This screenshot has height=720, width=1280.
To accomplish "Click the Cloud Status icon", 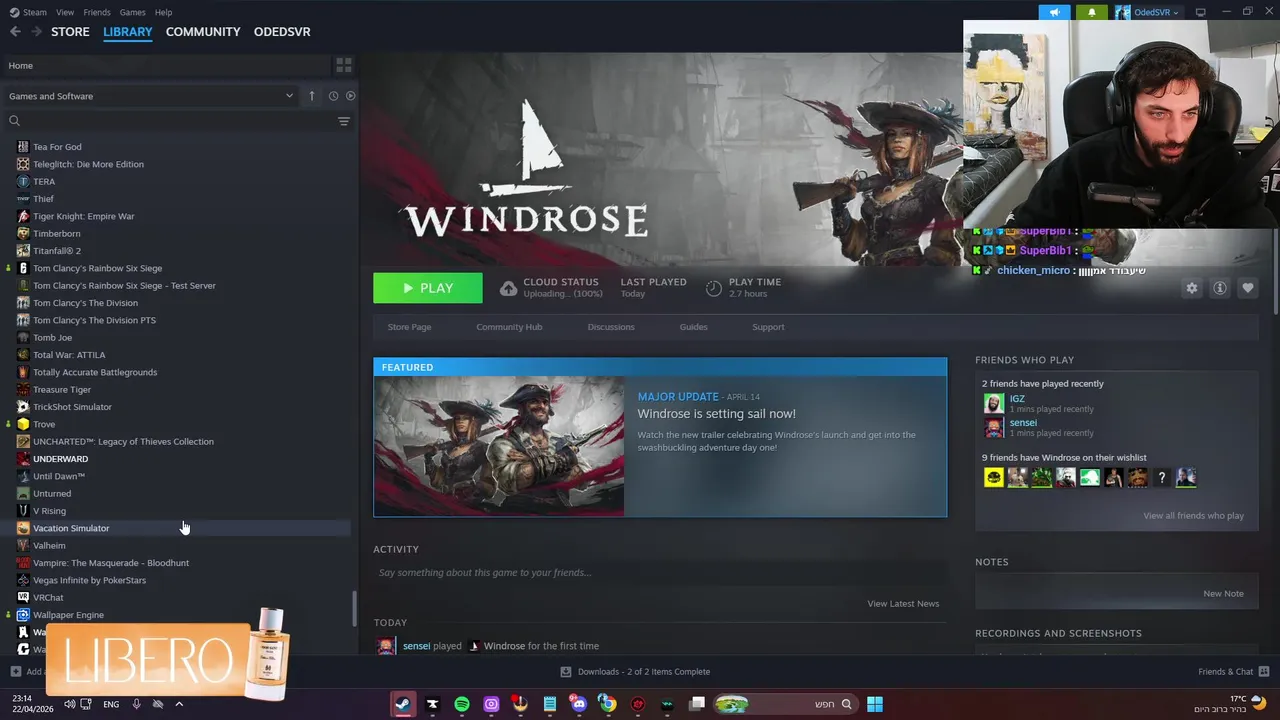I will tap(508, 288).
